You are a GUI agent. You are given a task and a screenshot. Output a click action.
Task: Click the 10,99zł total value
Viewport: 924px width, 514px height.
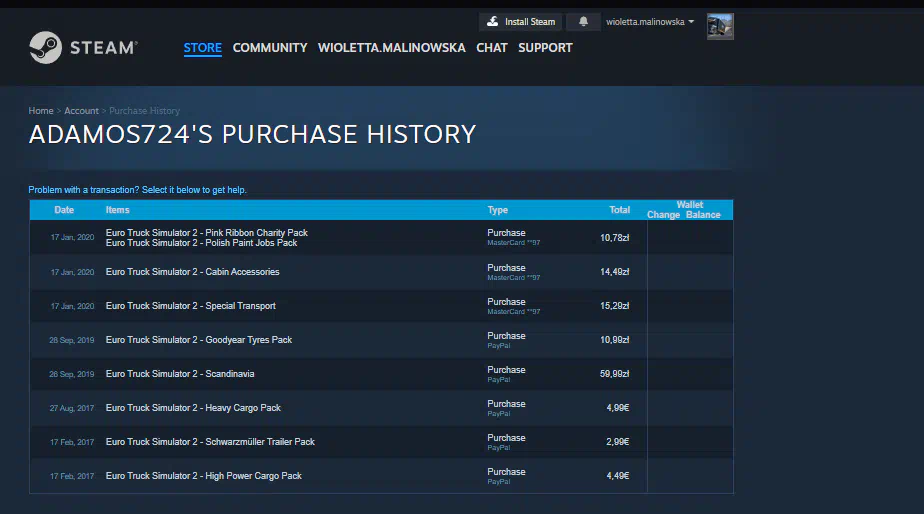615,340
